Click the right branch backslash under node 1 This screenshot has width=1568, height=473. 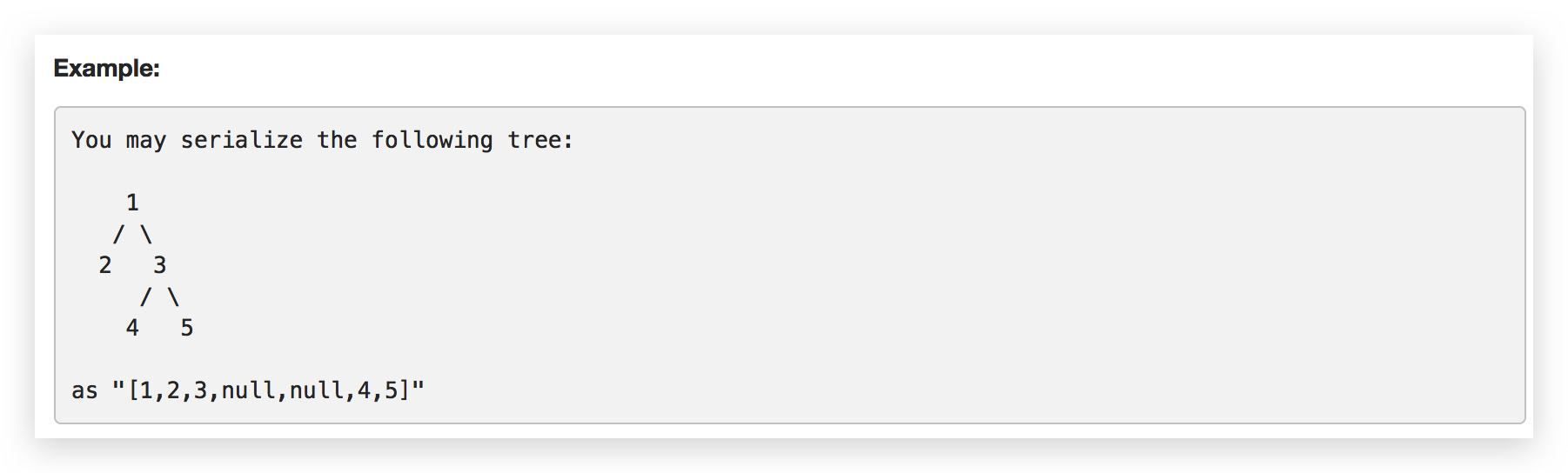pos(146,235)
